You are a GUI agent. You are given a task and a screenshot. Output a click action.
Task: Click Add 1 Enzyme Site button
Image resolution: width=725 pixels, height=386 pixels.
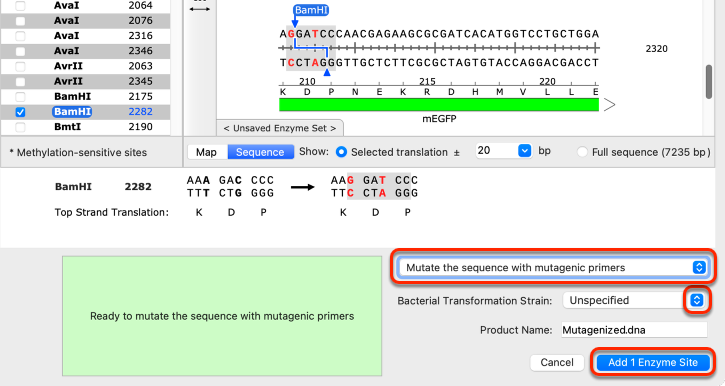pyautogui.click(x=652, y=362)
